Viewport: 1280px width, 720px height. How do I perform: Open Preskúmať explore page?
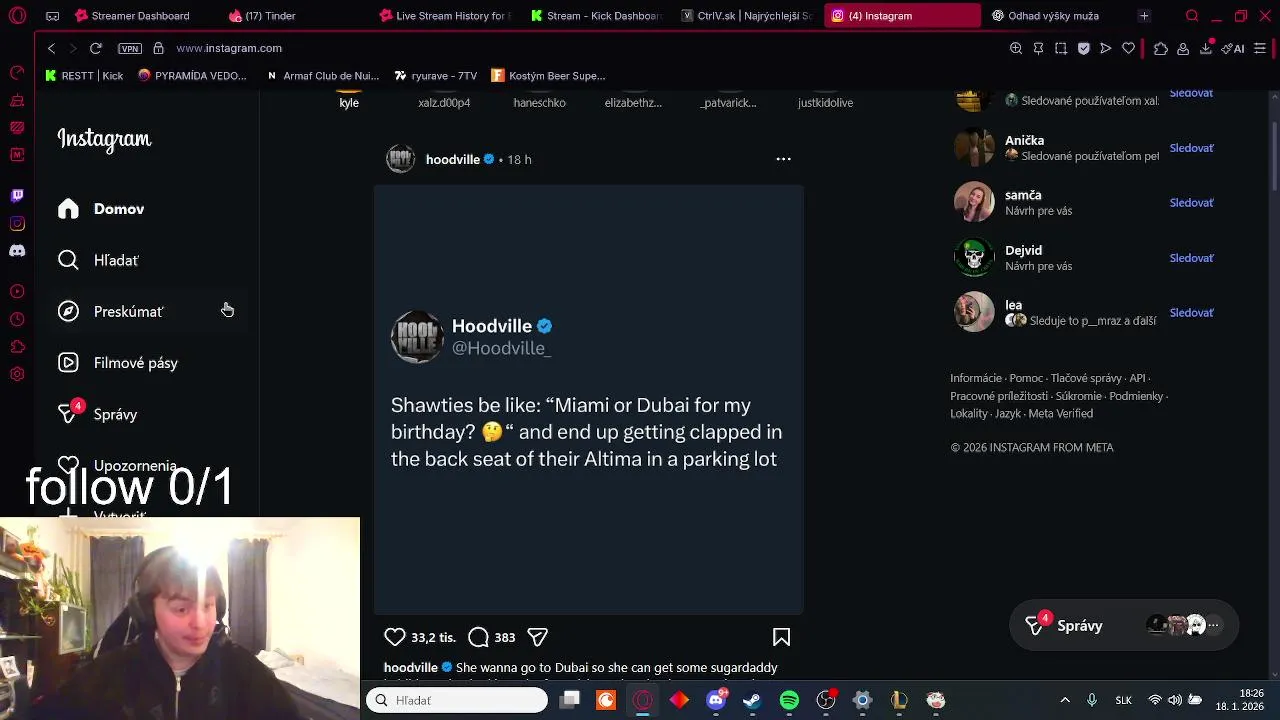point(110,312)
